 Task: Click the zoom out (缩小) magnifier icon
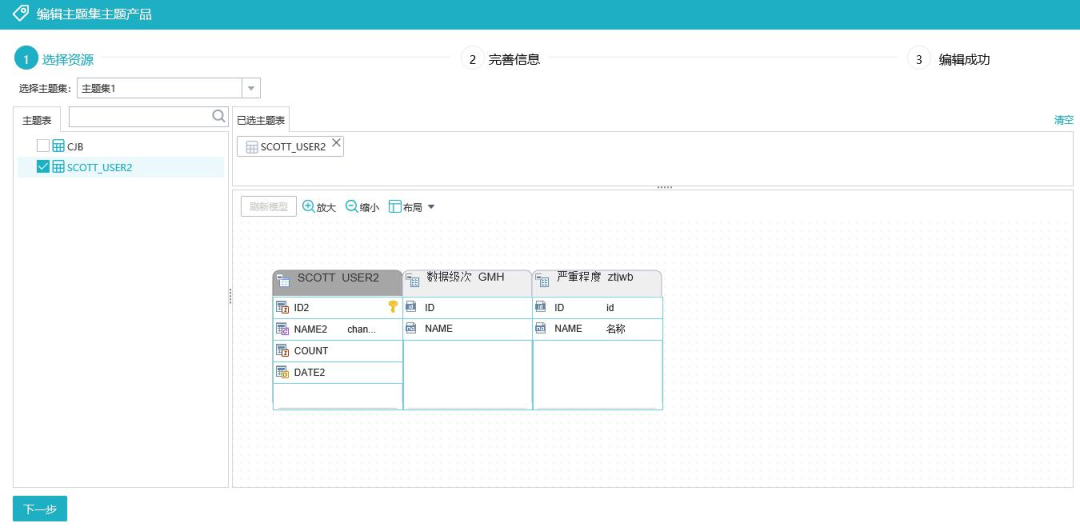coord(351,206)
